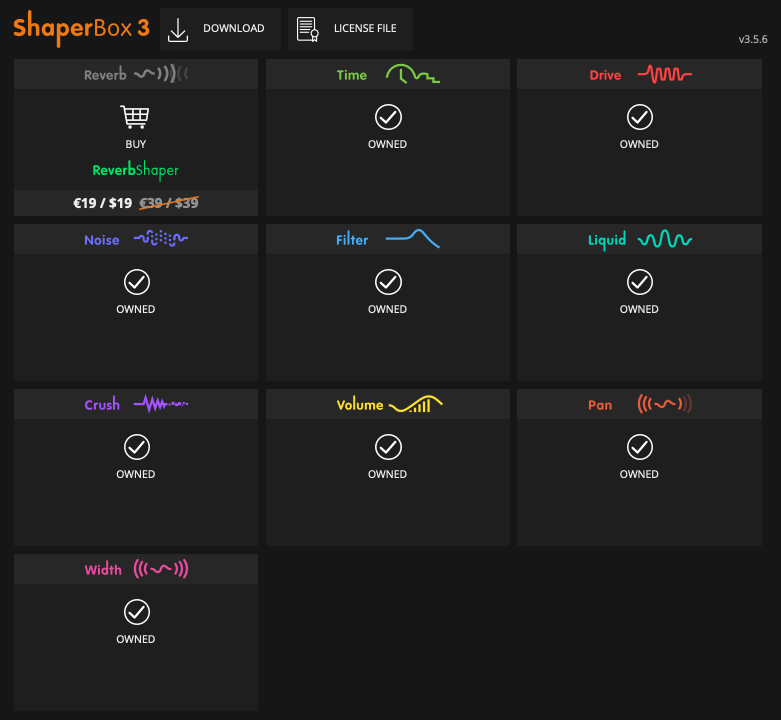Click OWNED text under Time

(x=388, y=144)
